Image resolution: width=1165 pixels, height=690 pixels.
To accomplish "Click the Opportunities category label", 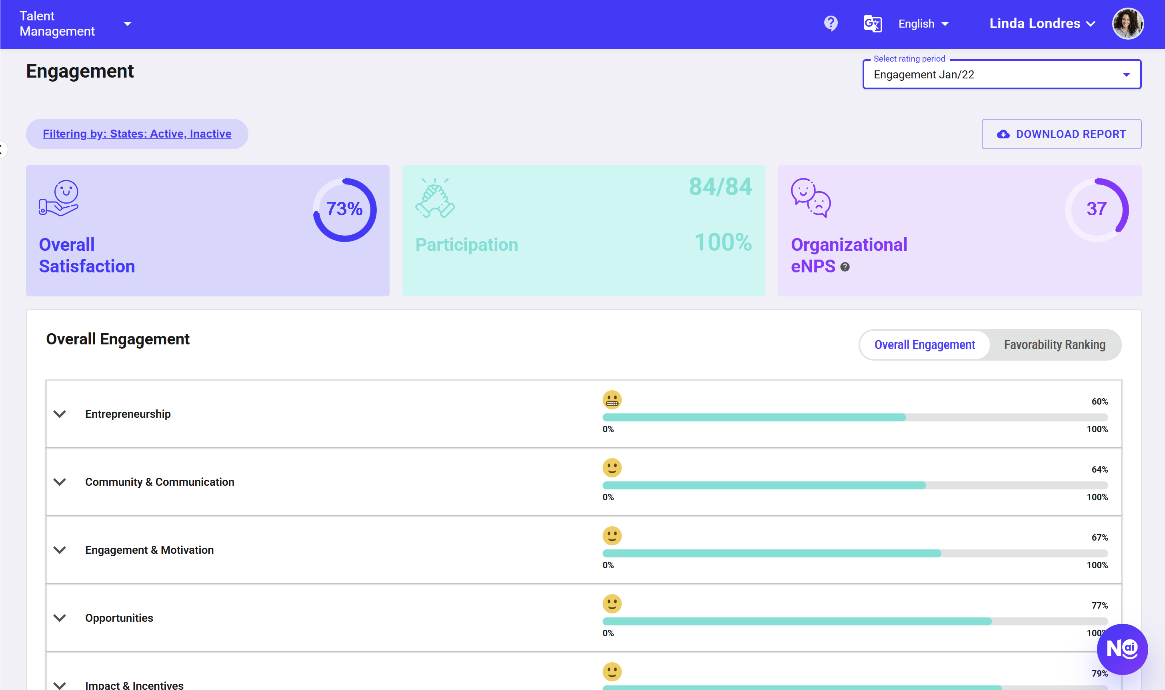I will point(119,618).
